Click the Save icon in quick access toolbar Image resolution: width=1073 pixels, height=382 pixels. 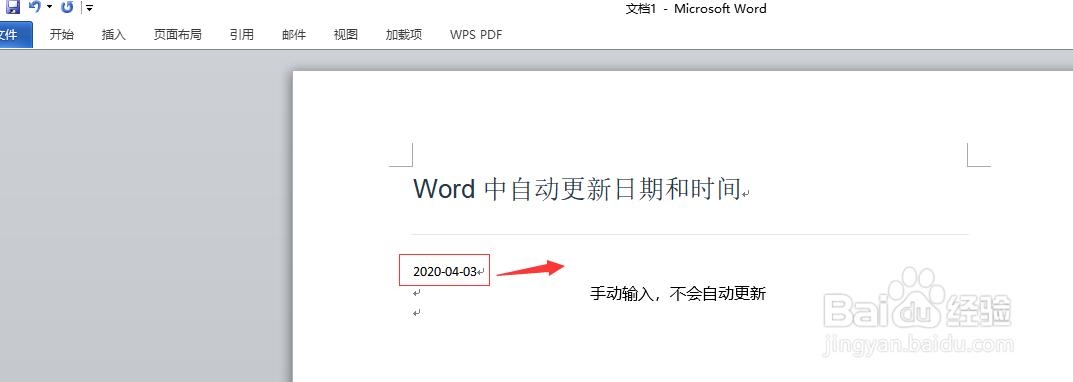[x=13, y=7]
